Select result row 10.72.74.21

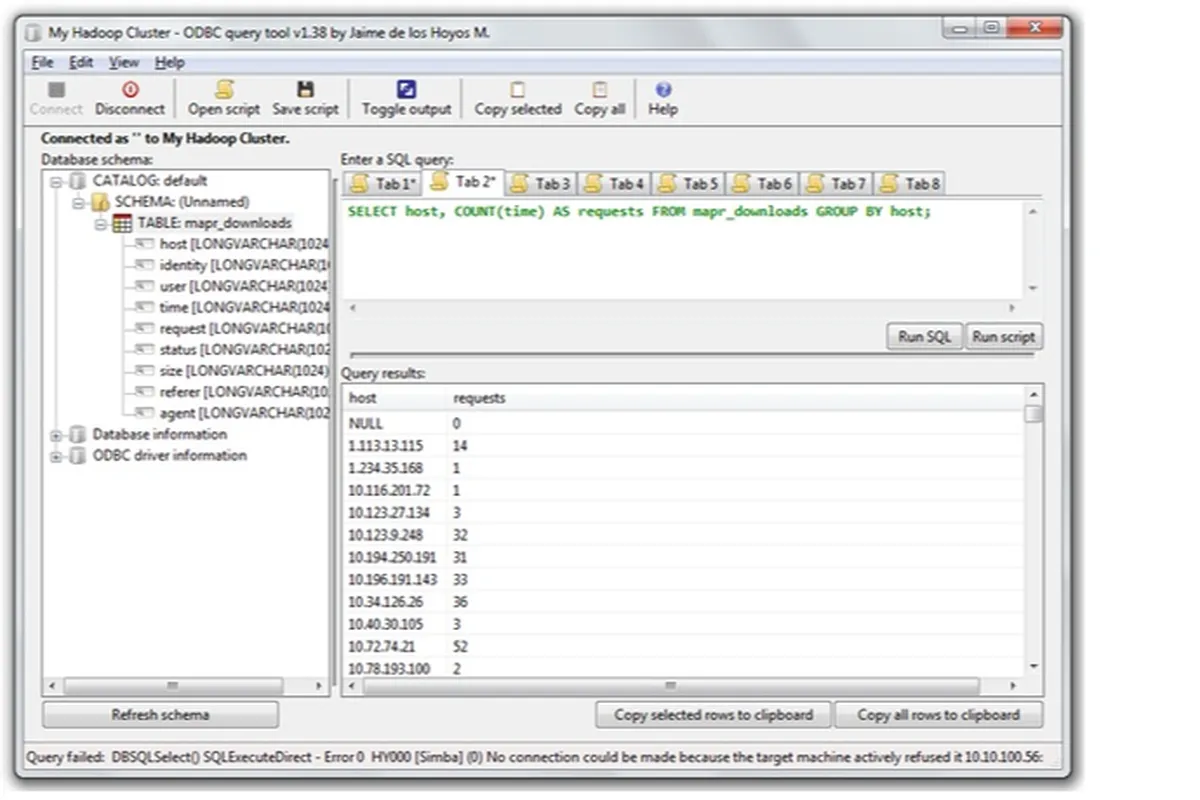tap(684, 646)
